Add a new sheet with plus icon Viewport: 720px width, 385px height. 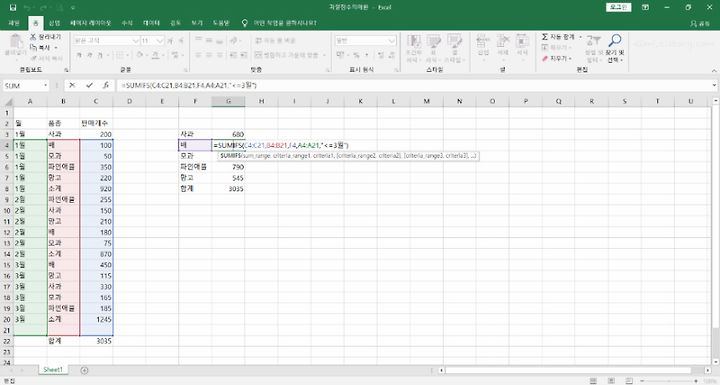click(x=84, y=370)
